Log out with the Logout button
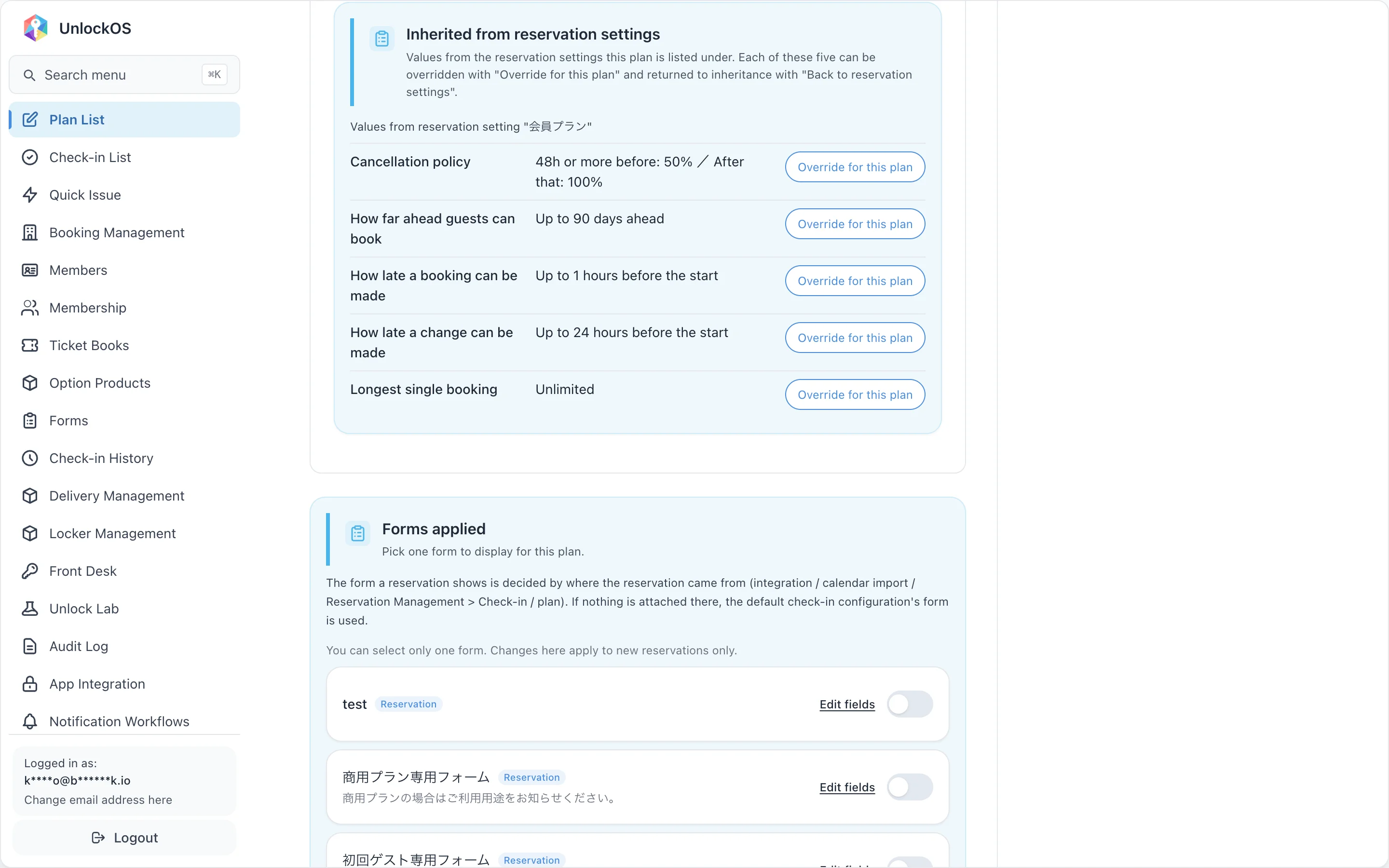The image size is (1389, 868). coord(124,838)
